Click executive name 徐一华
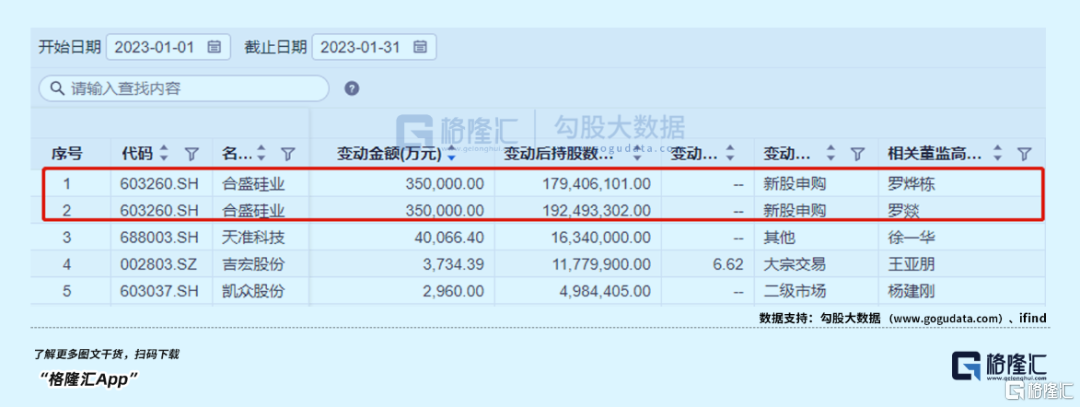The image size is (1080, 407). click(912, 238)
